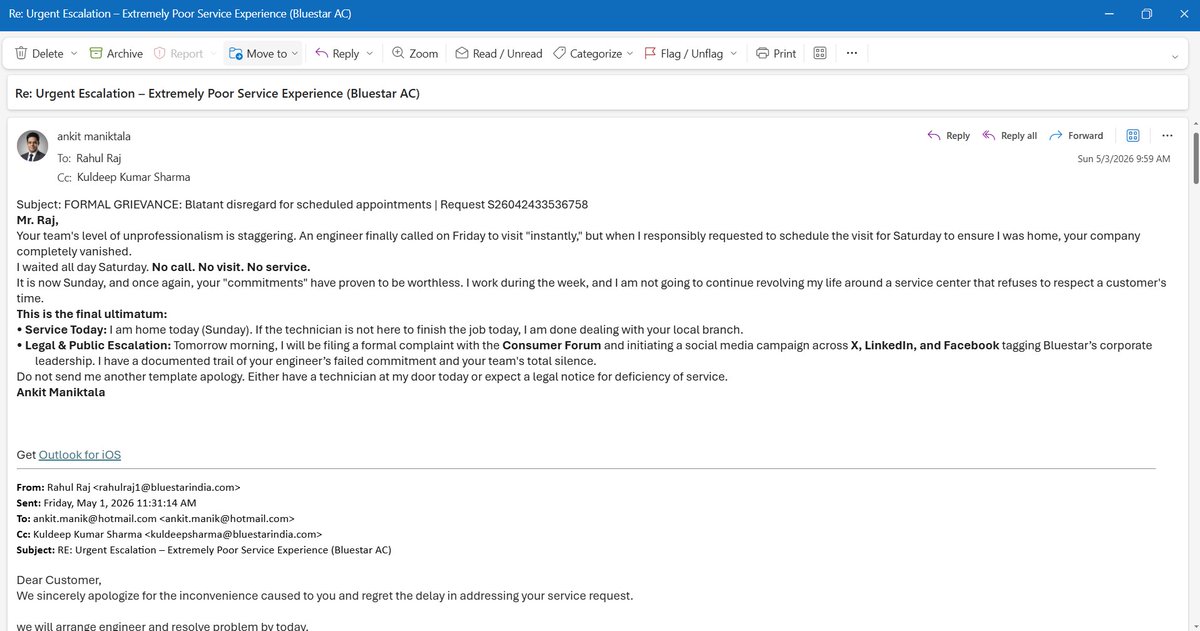Image resolution: width=1200 pixels, height=631 pixels.
Task: Click the bold Consumer Forum text
Action: (x=551, y=345)
